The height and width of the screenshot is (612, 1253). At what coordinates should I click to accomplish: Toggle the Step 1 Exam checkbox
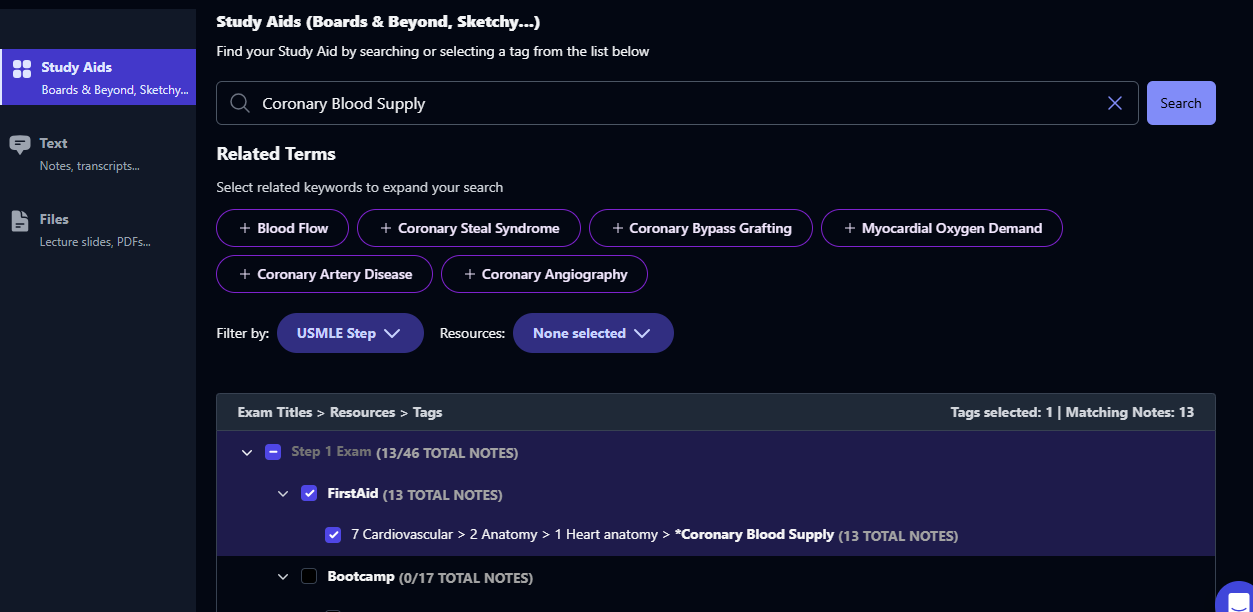point(273,452)
